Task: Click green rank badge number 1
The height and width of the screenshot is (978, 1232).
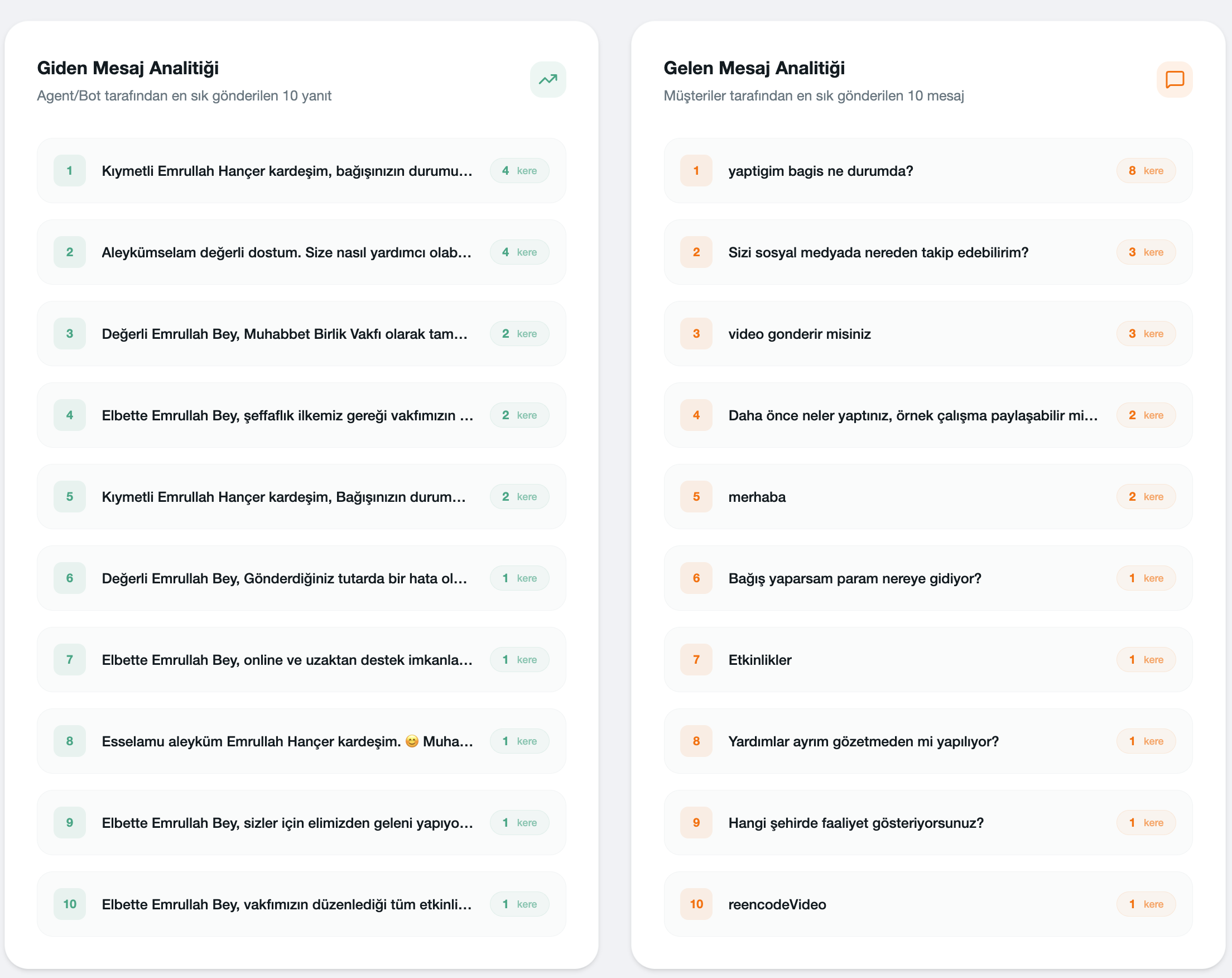Action: click(70, 170)
